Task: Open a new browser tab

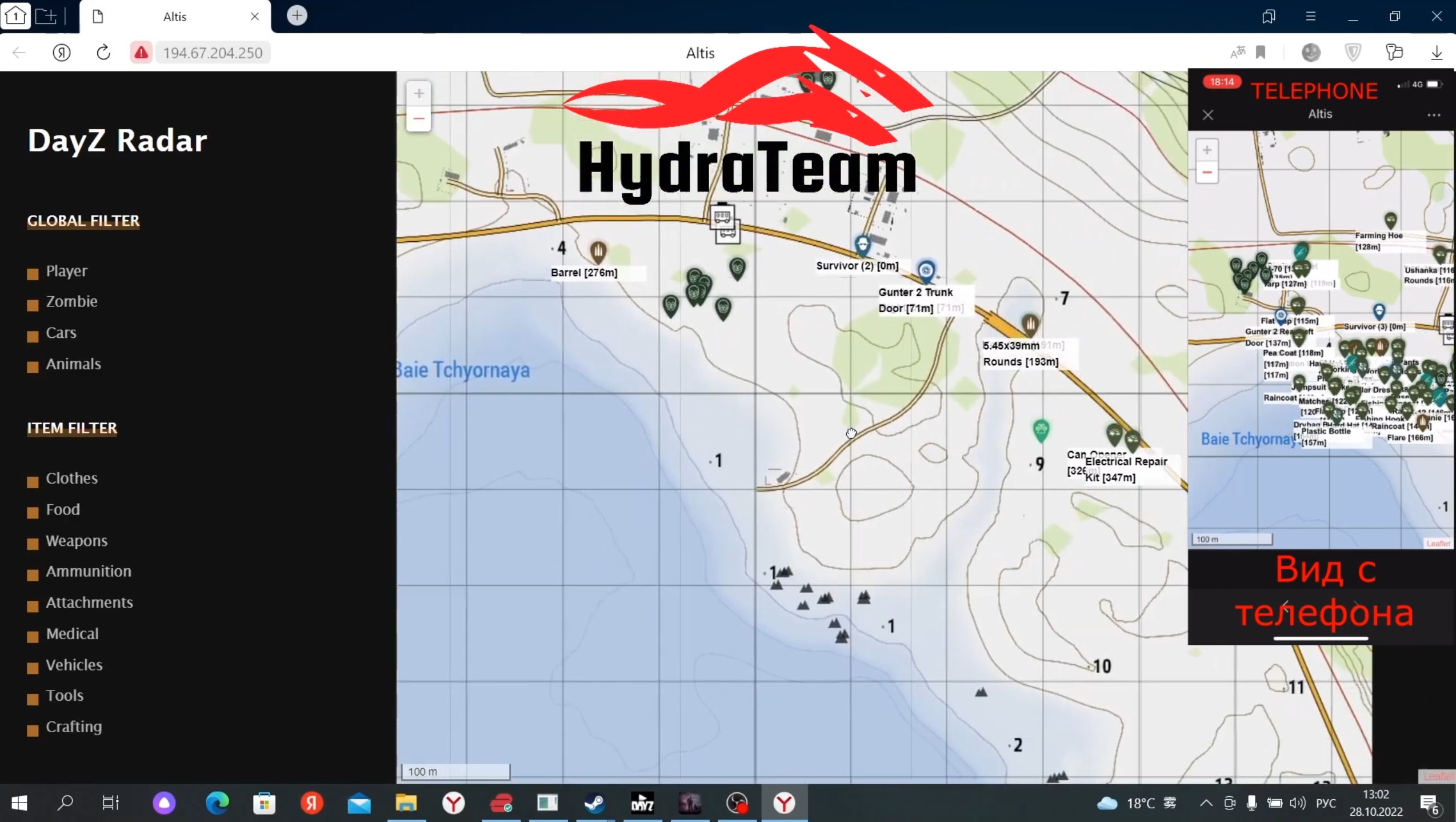Action: (297, 15)
